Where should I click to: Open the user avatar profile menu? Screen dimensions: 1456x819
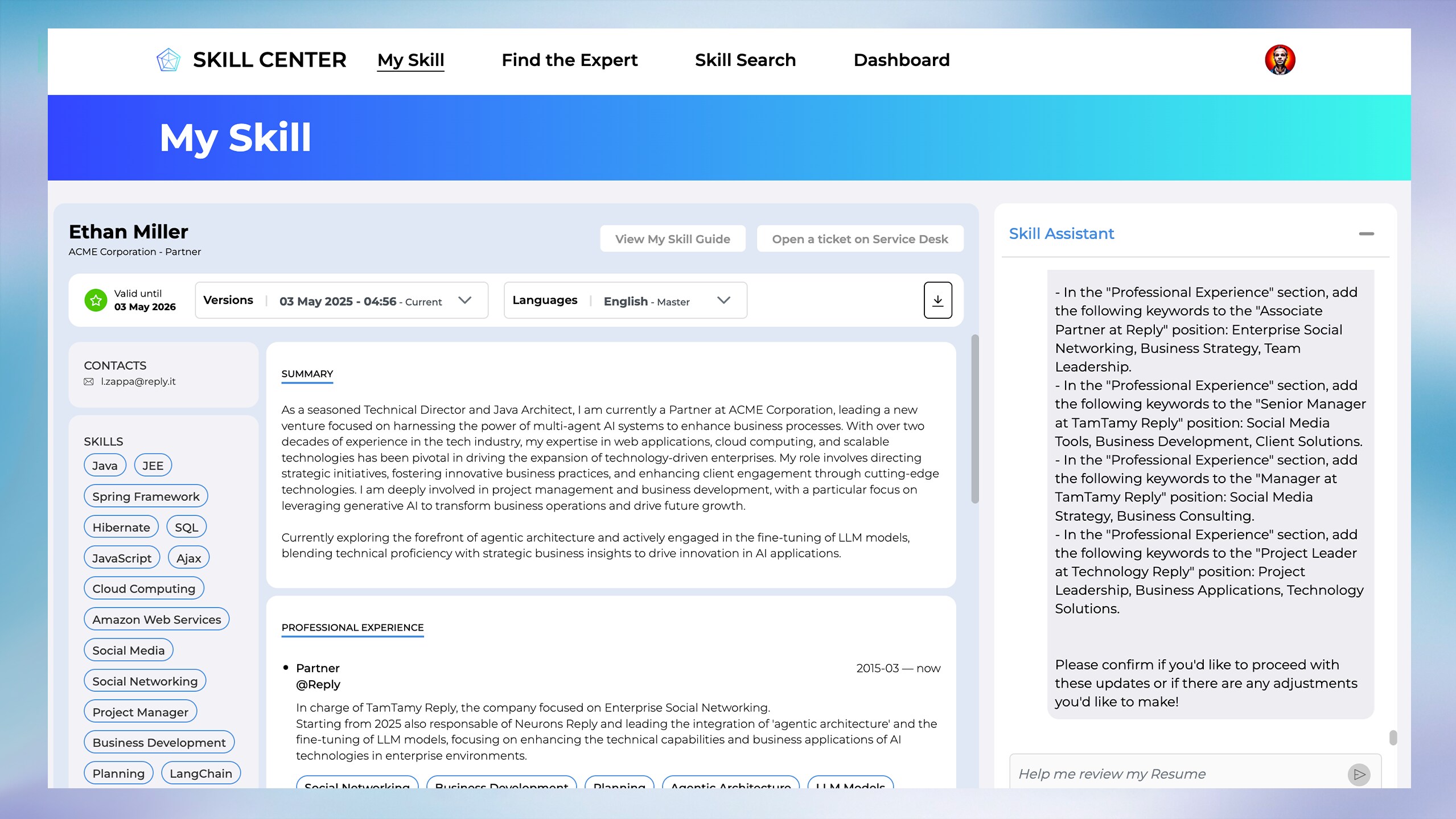tap(1280, 60)
